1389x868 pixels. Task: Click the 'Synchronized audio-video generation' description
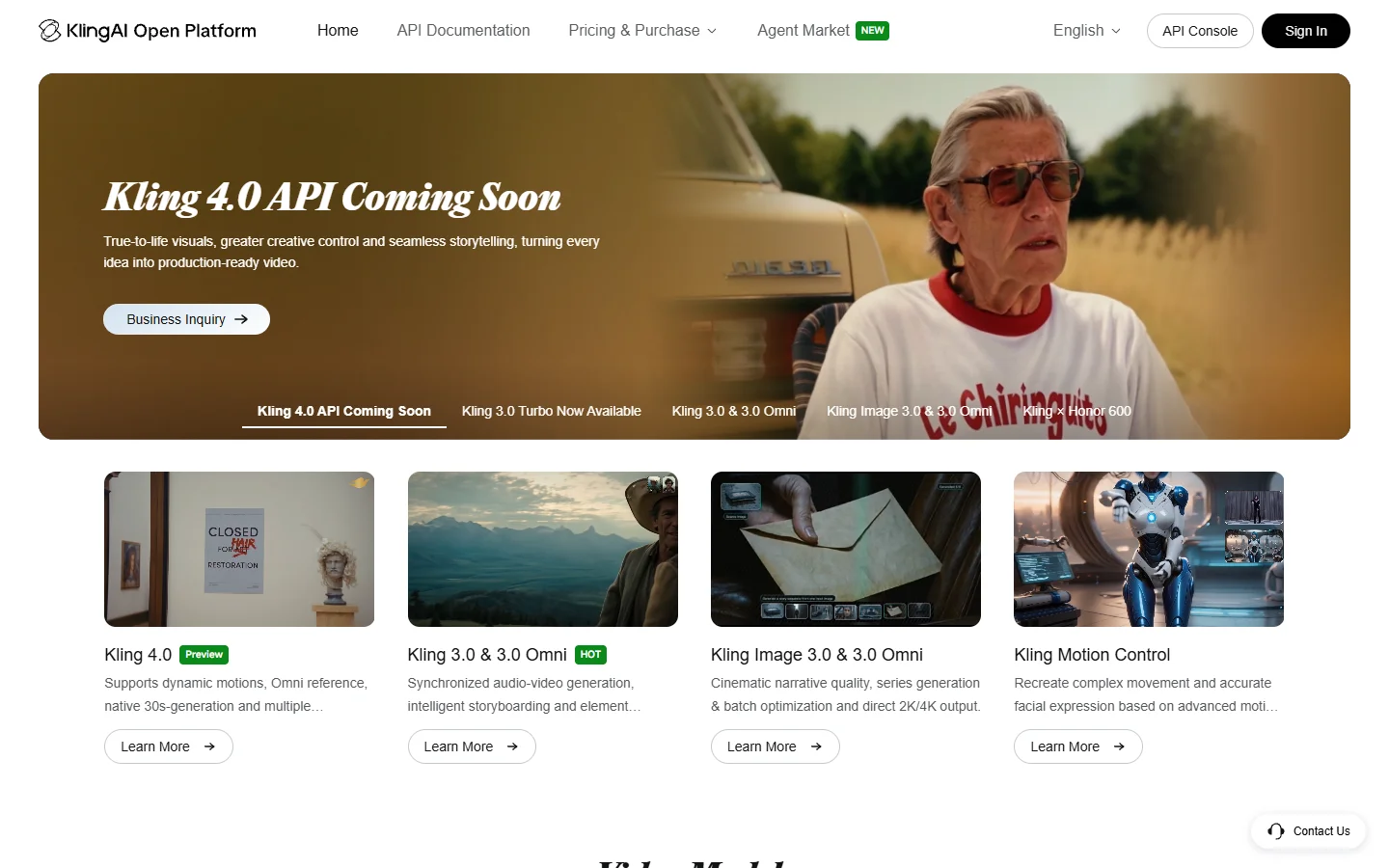click(525, 694)
